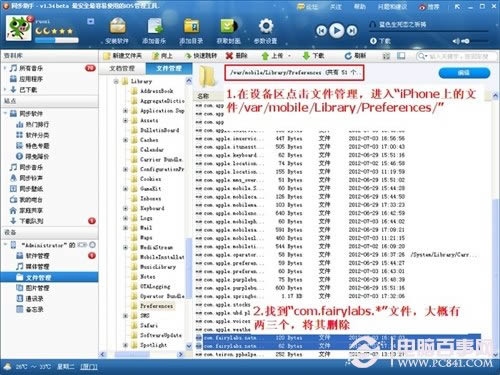Open 快速跳转 quick jump
The width and height of the screenshot is (500, 375).
click(x=201, y=56)
